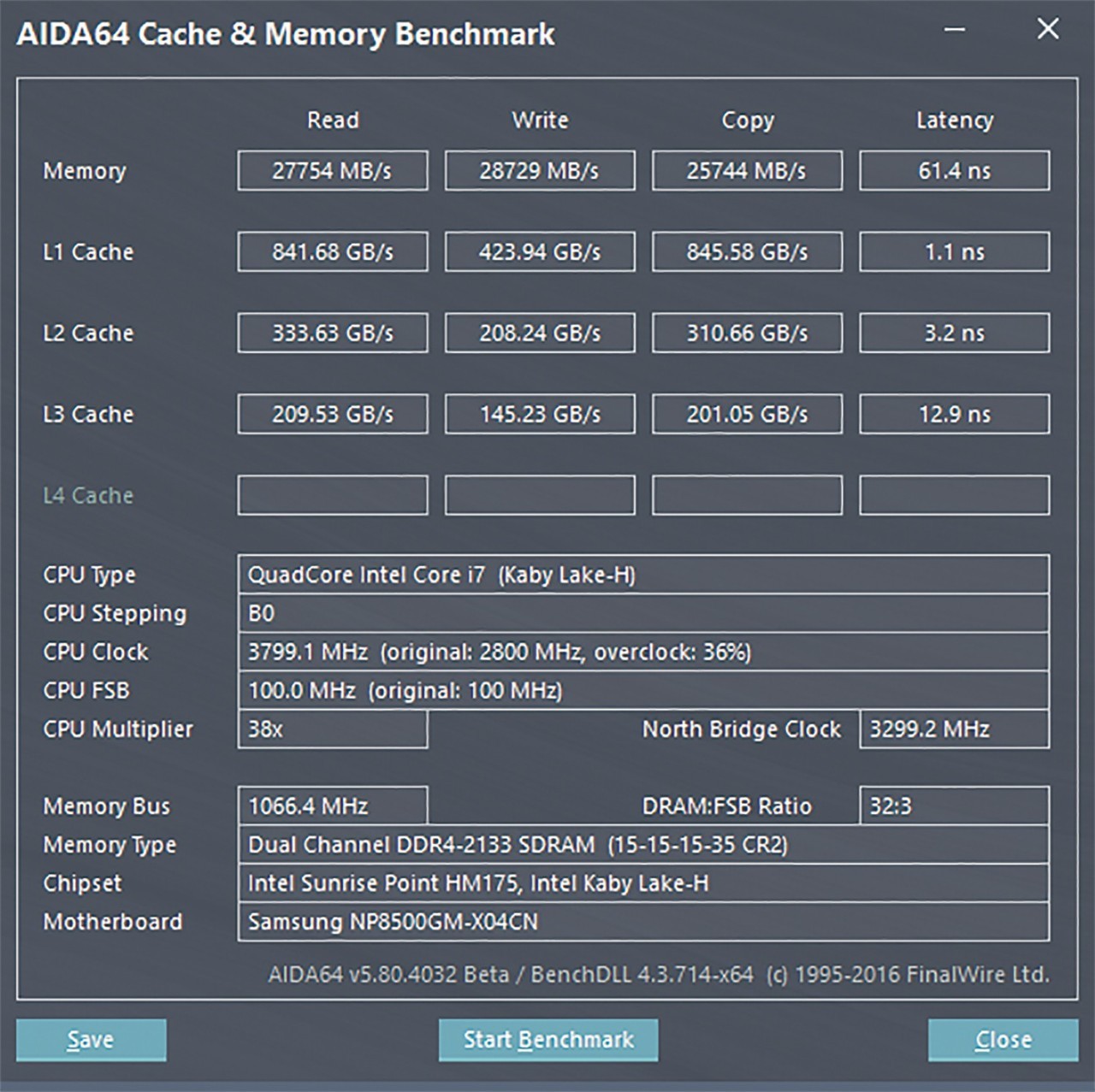Select the L1 Cache Read value
Image resolution: width=1095 pixels, height=1092 pixels.
click(333, 252)
